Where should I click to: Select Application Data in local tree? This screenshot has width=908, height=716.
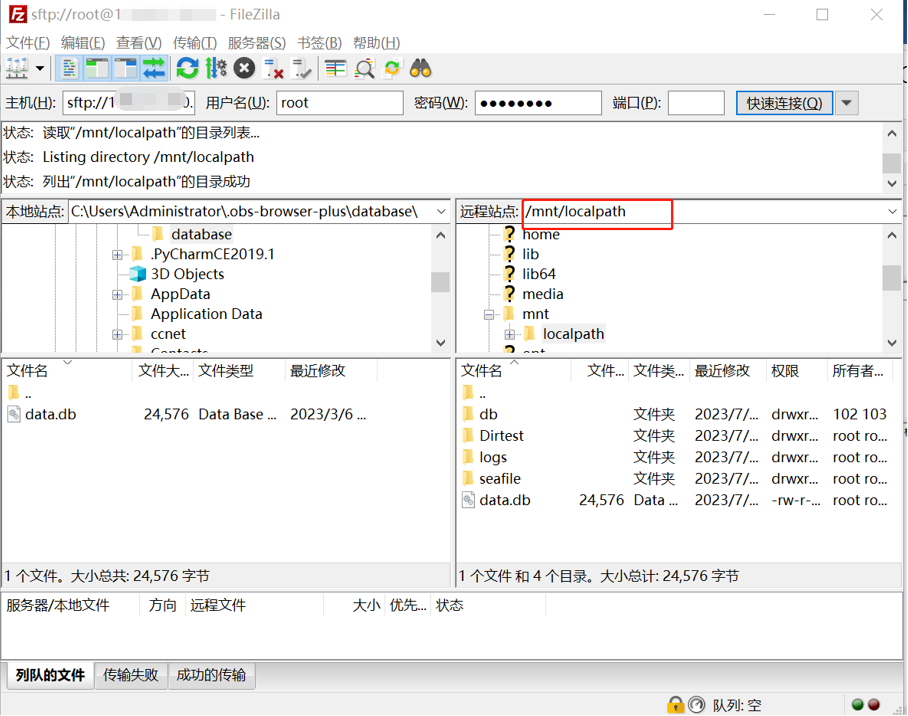(x=207, y=314)
